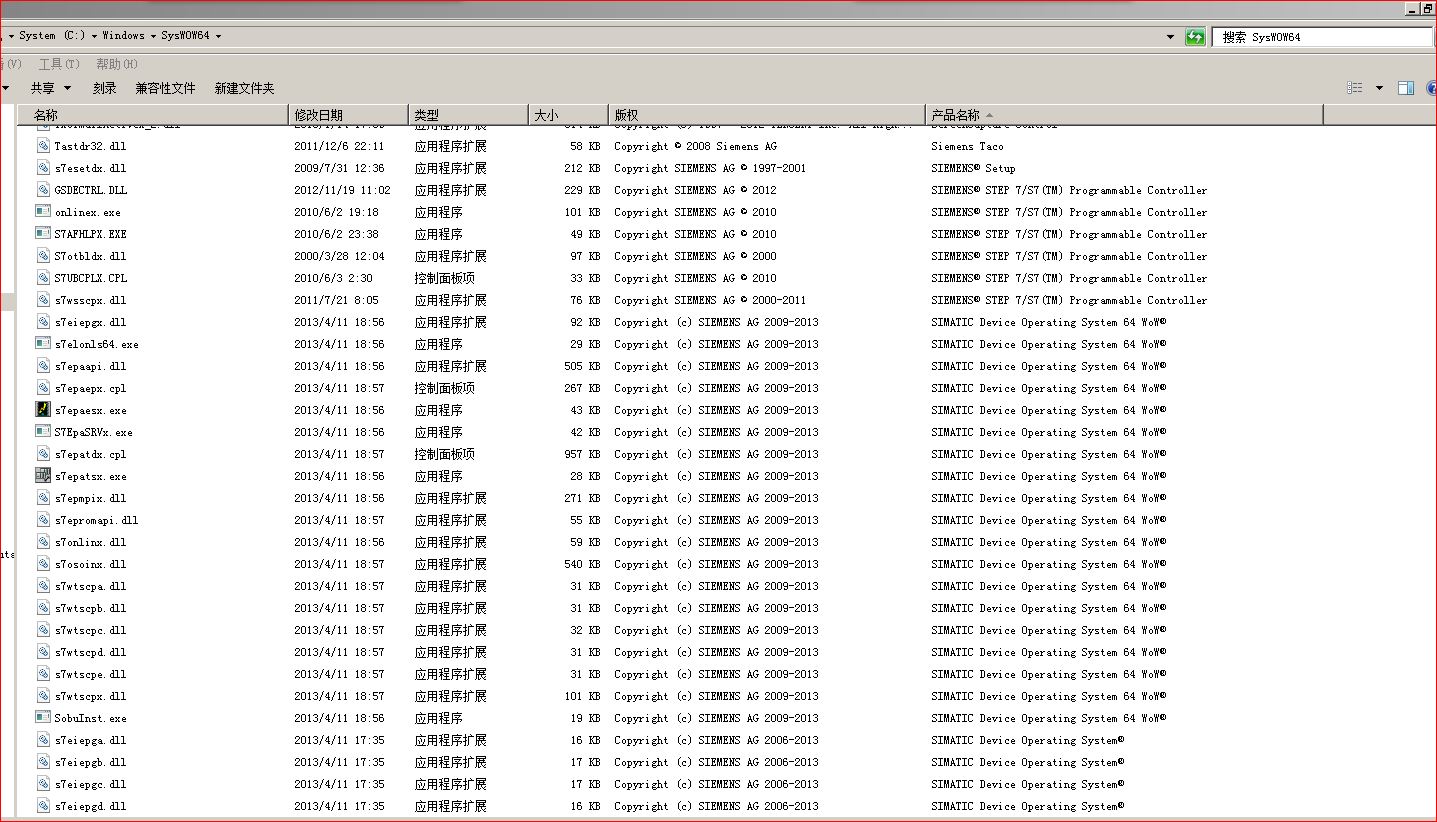Viewport: 1437px width, 822px height.
Task: Click the 刻录 toolbar button
Action: click(x=105, y=88)
